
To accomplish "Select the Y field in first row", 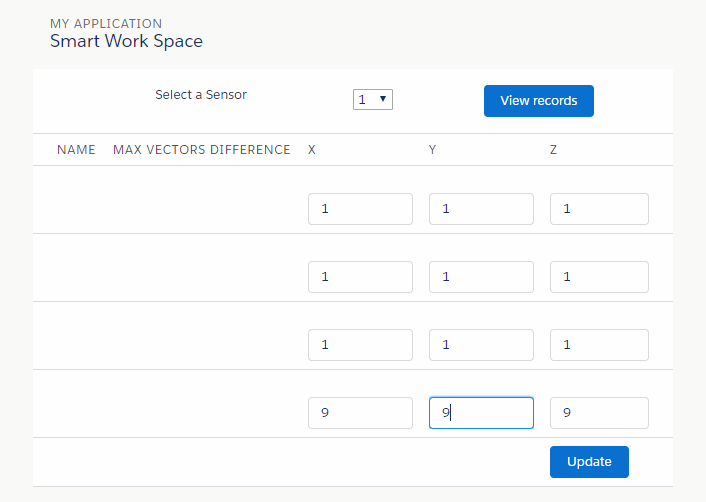I will pos(481,209).
